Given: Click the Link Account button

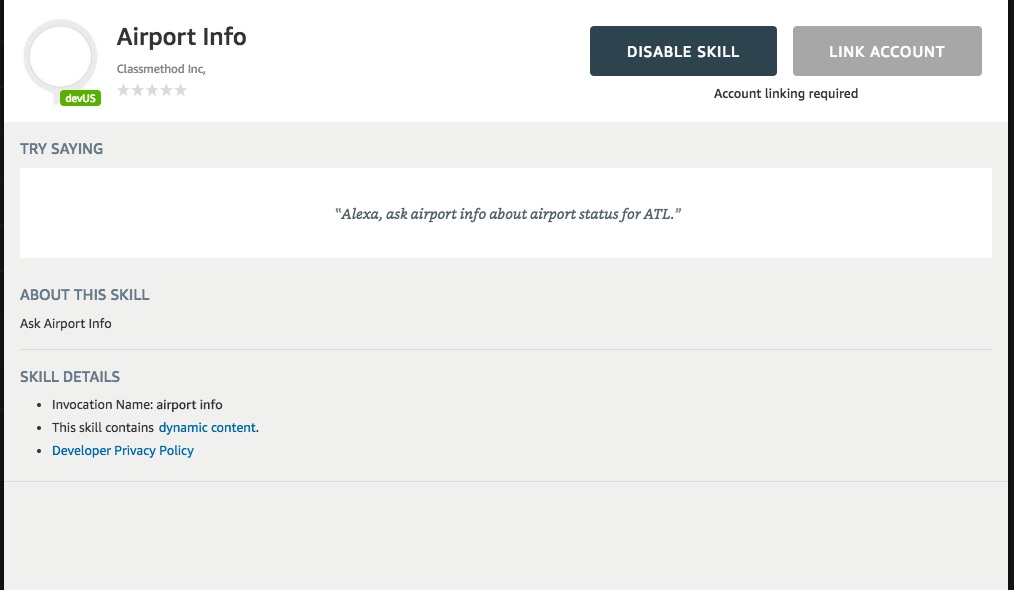Looking at the screenshot, I should point(887,51).
